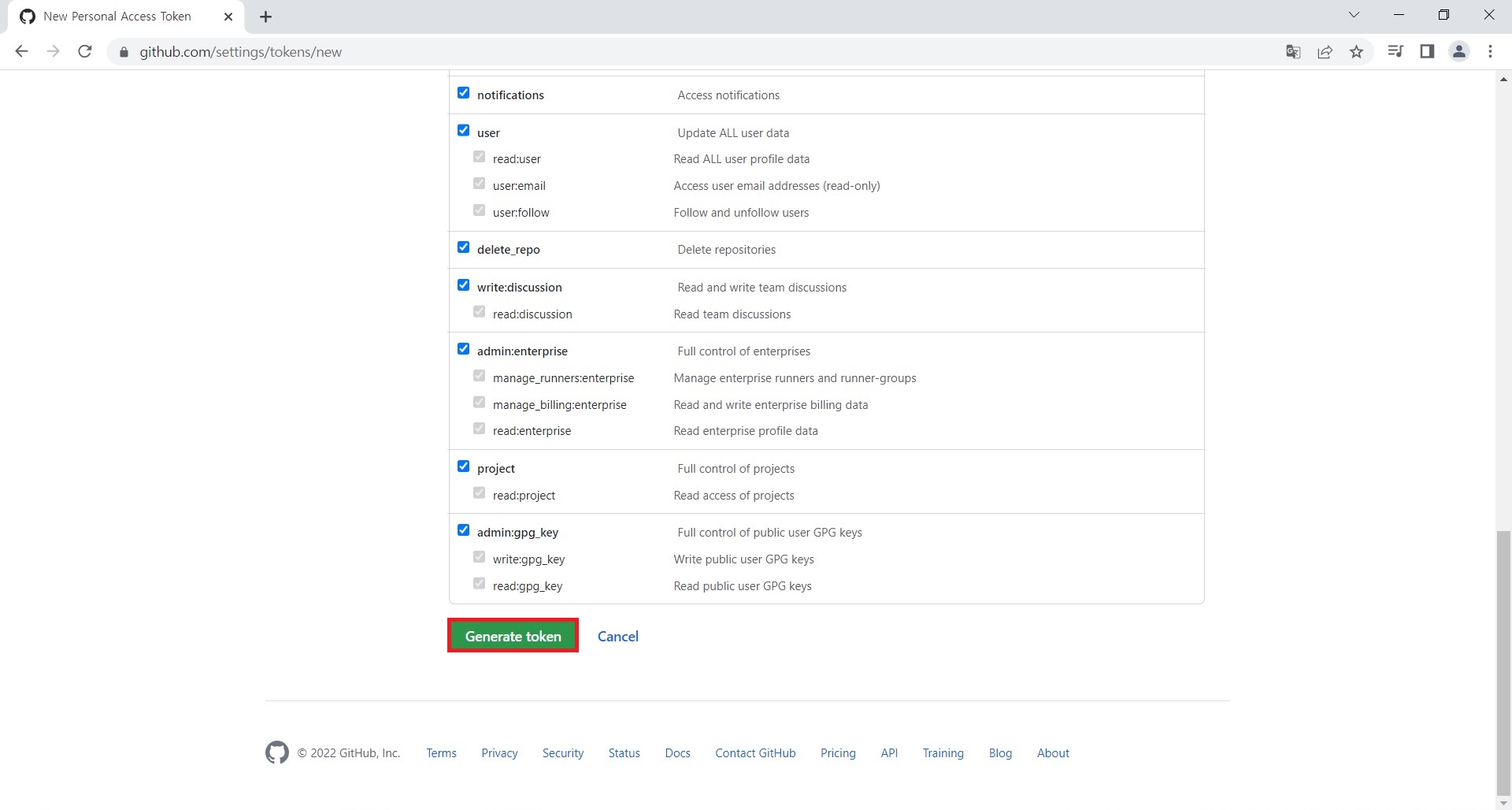Uncheck the project scope checkbox
Viewport: 1512px width, 810px height.
click(x=464, y=466)
